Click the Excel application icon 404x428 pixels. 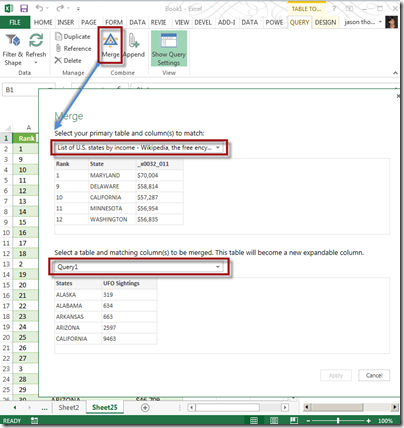pyautogui.click(x=8, y=8)
